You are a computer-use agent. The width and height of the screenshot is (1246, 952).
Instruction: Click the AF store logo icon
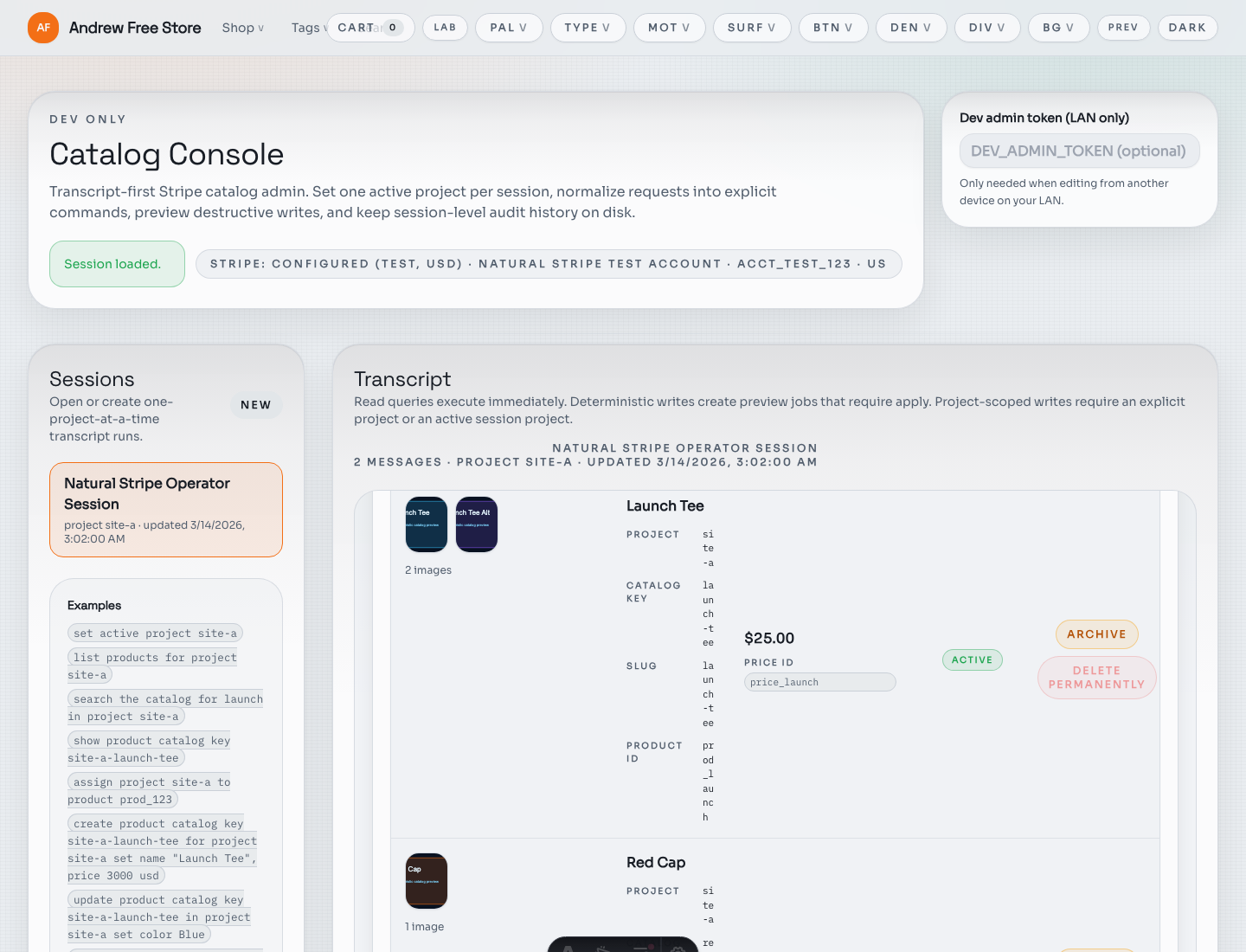pos(42,28)
